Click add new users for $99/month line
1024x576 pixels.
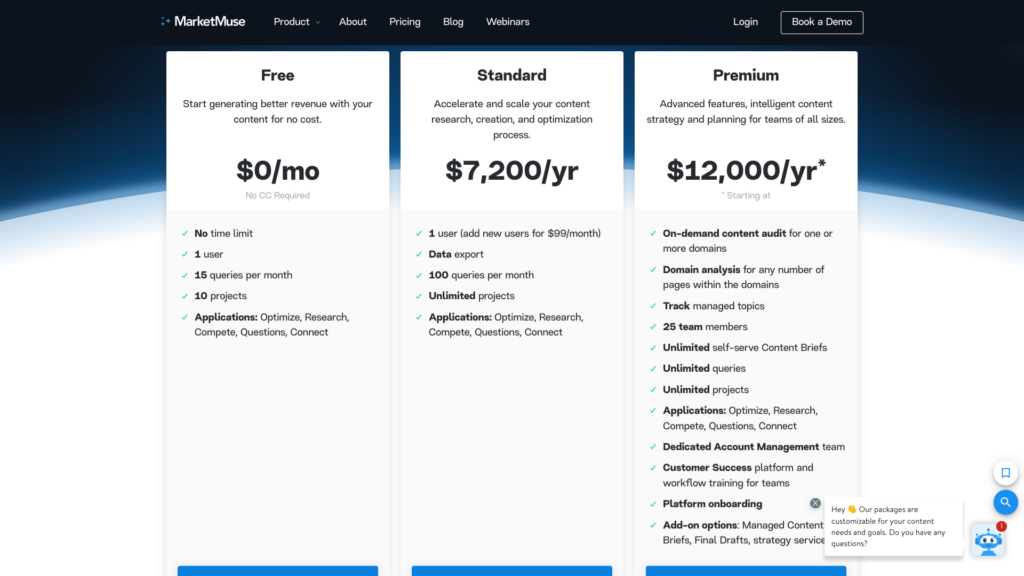click(515, 233)
